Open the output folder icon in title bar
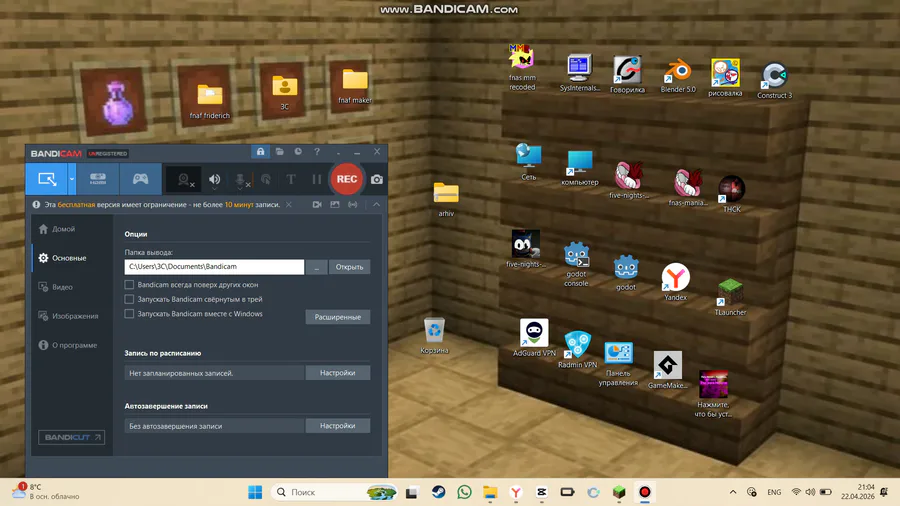Image resolution: width=900 pixels, height=506 pixels. (280, 151)
